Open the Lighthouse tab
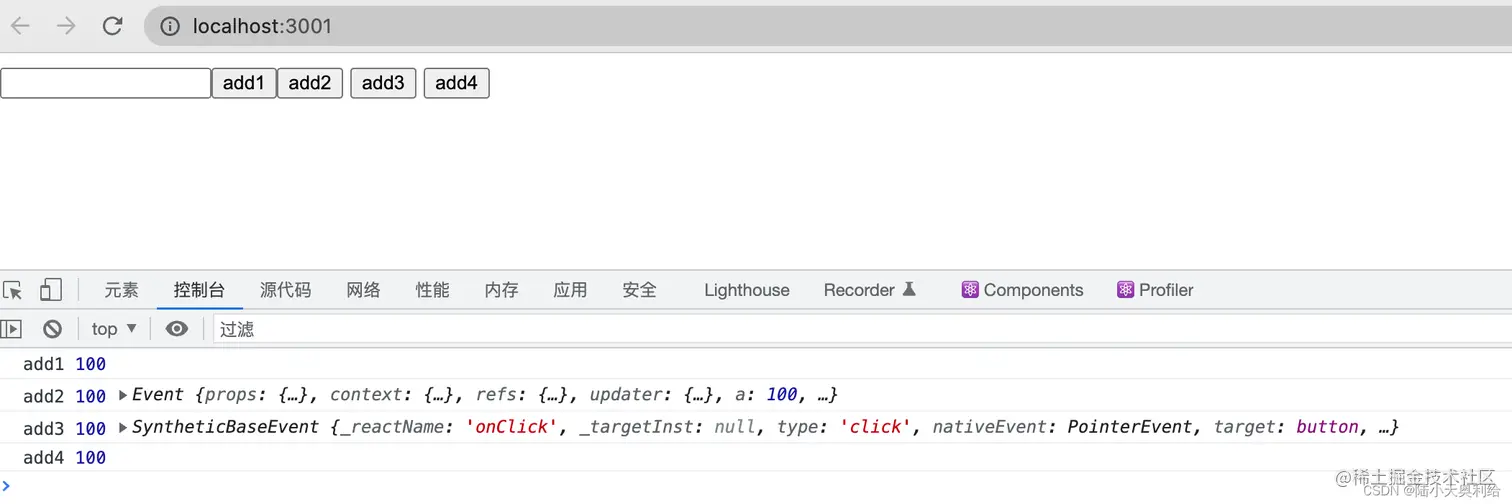 point(747,290)
